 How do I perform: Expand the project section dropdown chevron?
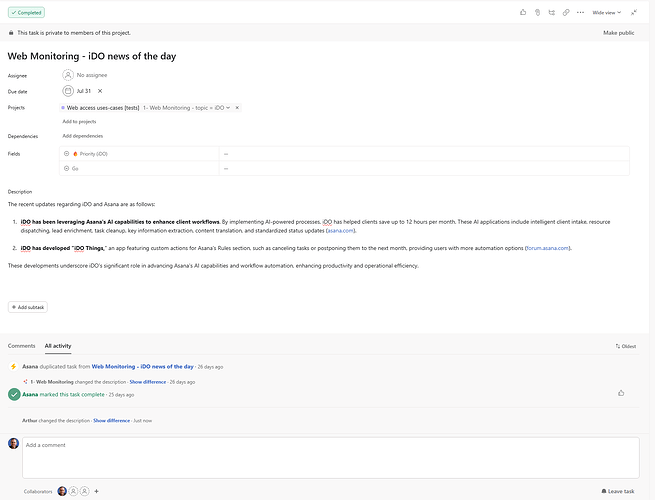pos(228,107)
